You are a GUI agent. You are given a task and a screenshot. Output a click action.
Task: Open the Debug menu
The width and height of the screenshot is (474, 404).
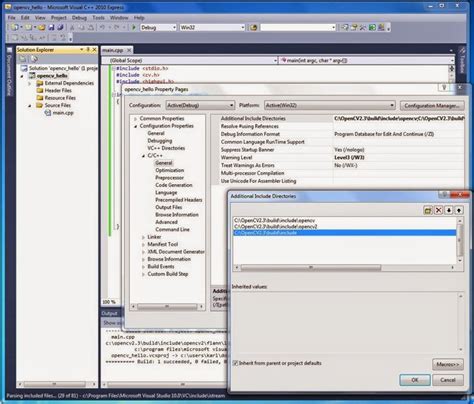(x=79, y=18)
